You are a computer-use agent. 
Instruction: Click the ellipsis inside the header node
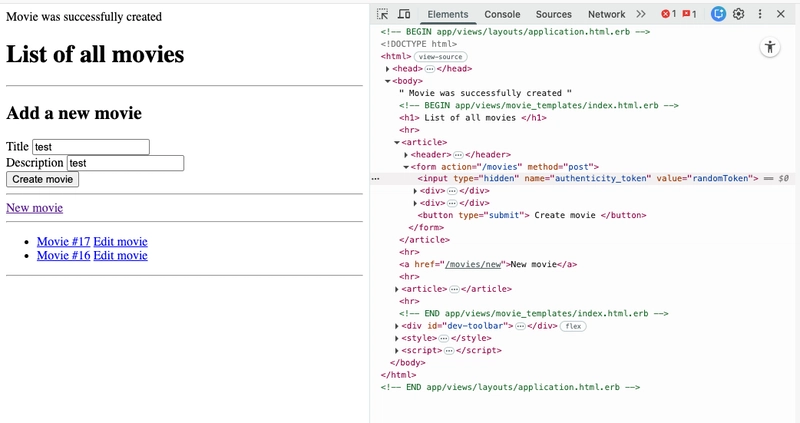point(458,155)
